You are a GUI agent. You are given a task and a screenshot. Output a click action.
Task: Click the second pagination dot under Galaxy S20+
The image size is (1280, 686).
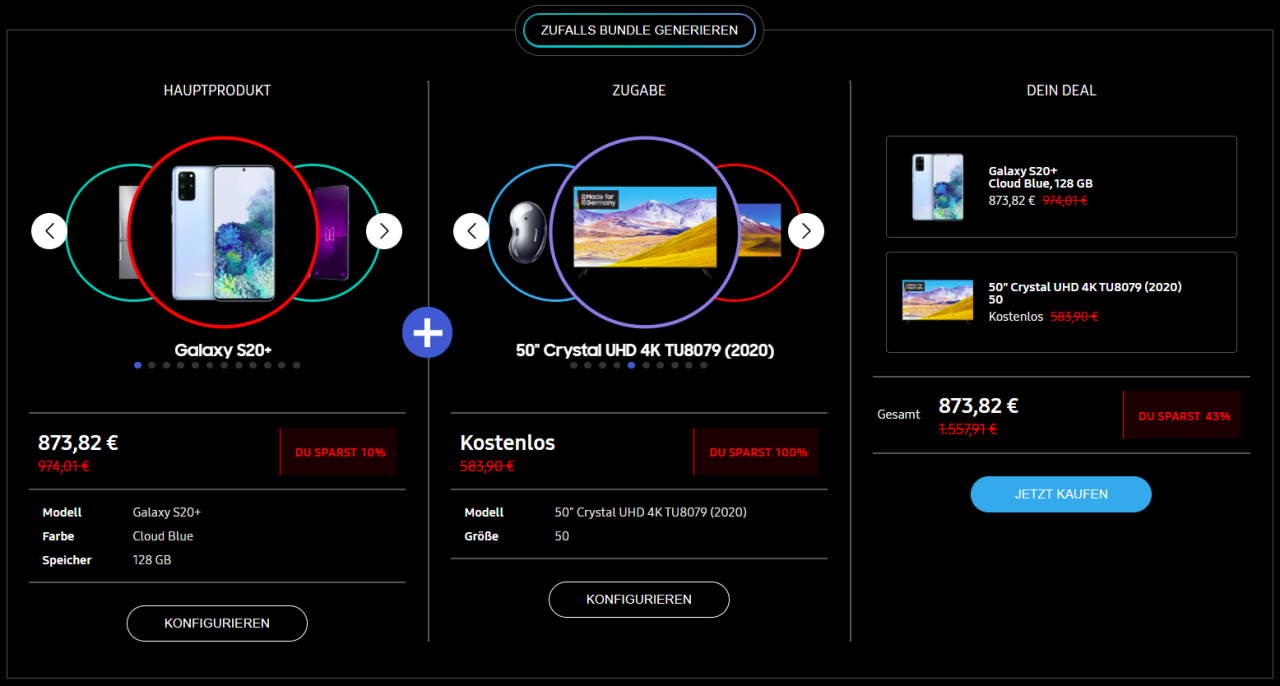point(152,365)
